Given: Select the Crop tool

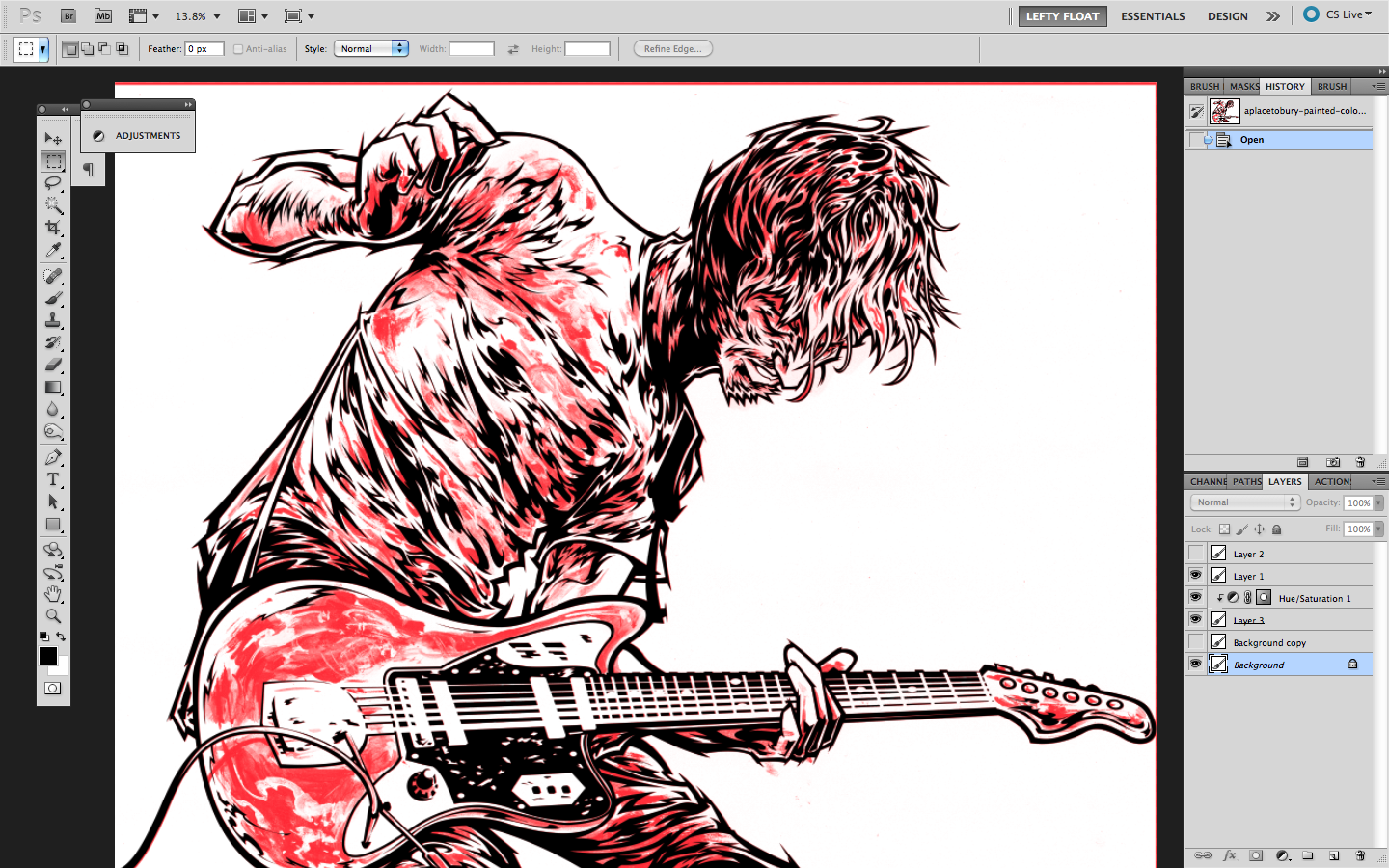Looking at the screenshot, I should (x=53, y=228).
